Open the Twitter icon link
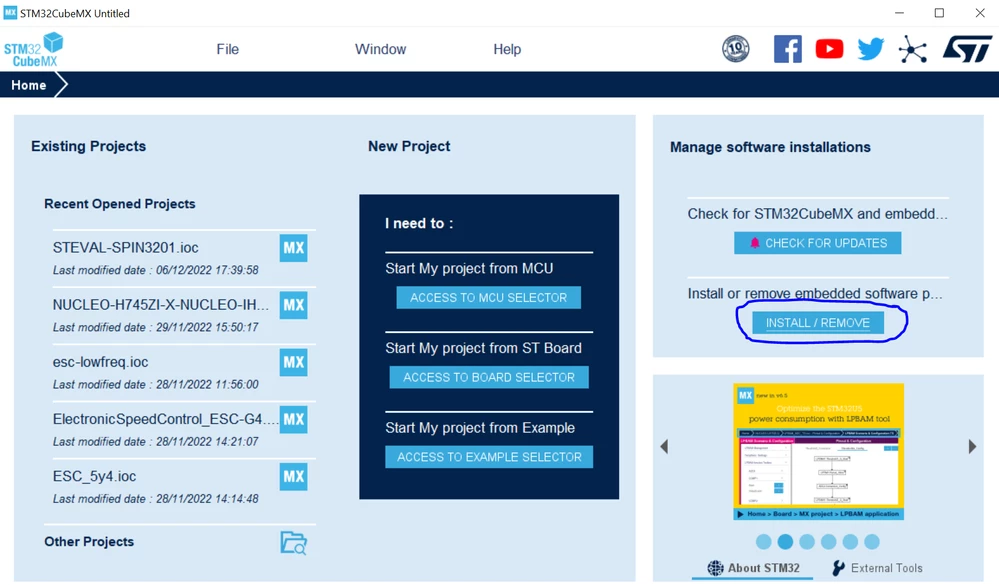999x585 pixels. pos(871,48)
